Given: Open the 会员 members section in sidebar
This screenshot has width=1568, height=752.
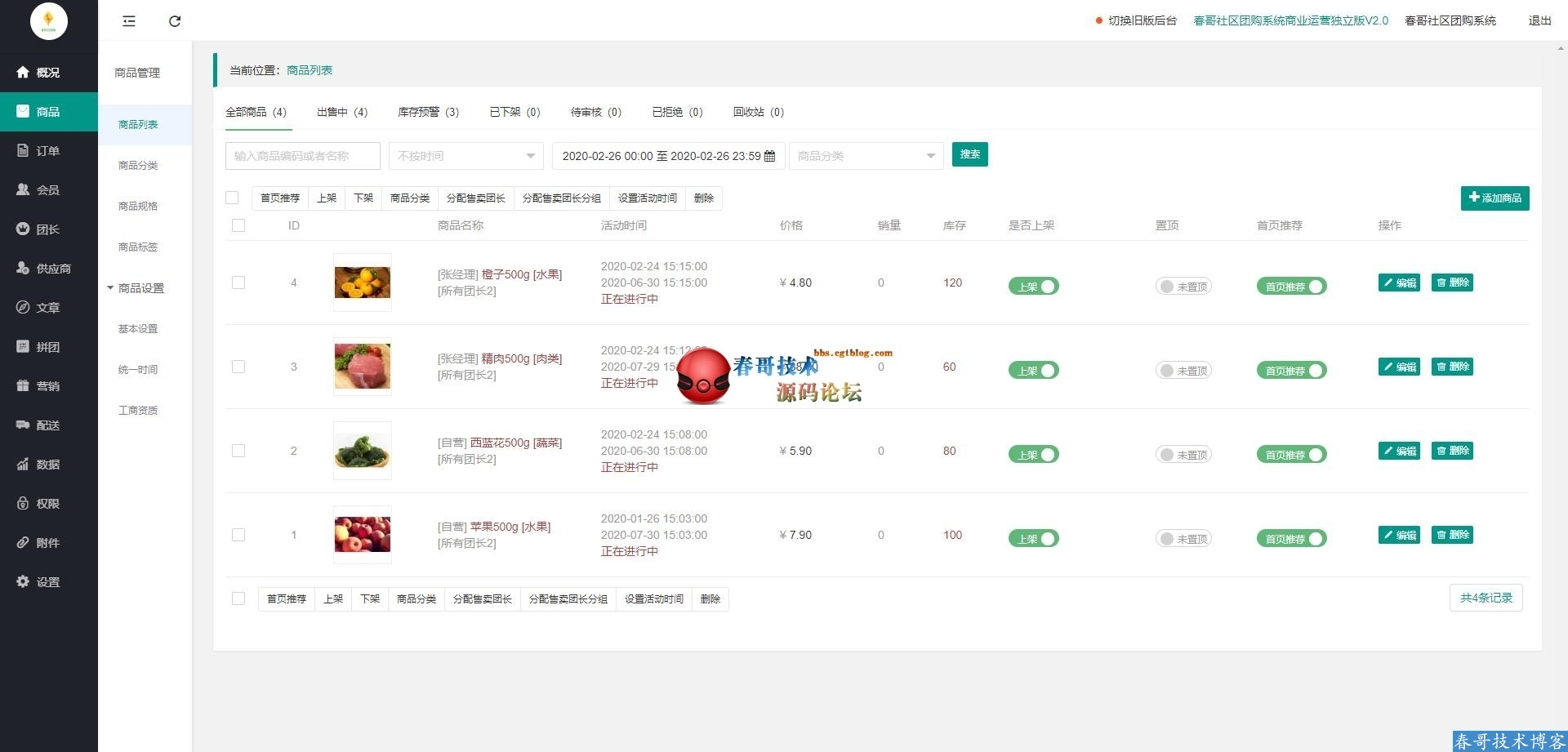Looking at the screenshot, I should [47, 190].
